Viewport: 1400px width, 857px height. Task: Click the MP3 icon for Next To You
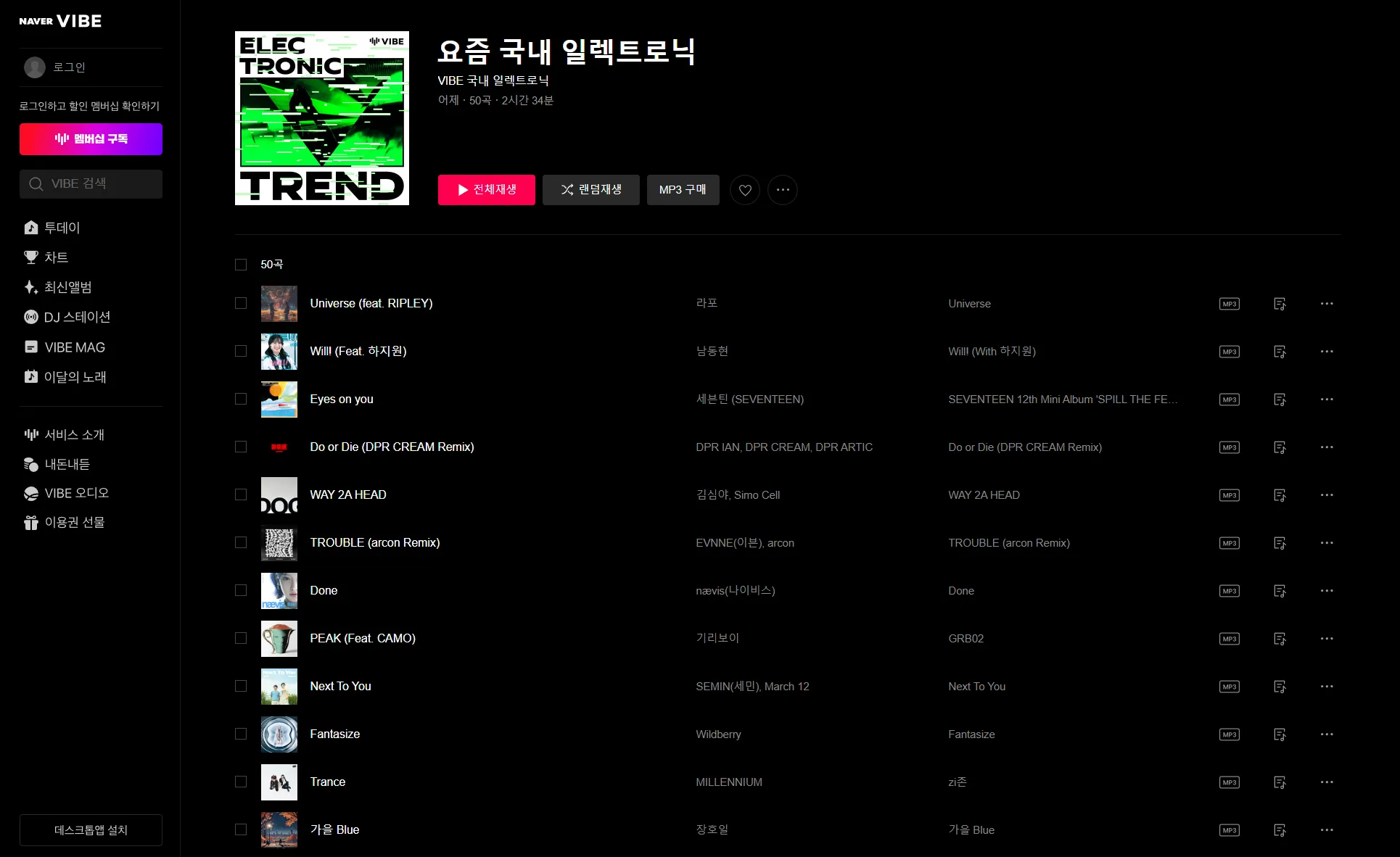pos(1230,687)
